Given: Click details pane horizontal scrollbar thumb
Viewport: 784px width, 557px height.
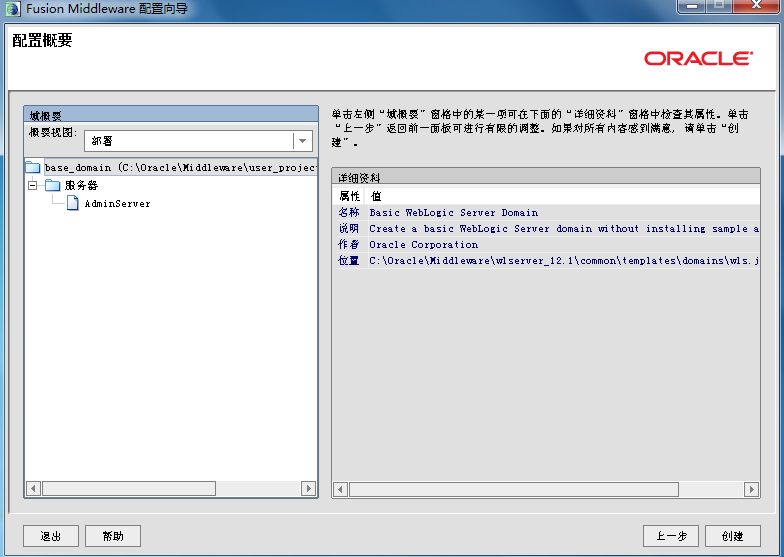Looking at the screenshot, I should pyautogui.click(x=514, y=490).
